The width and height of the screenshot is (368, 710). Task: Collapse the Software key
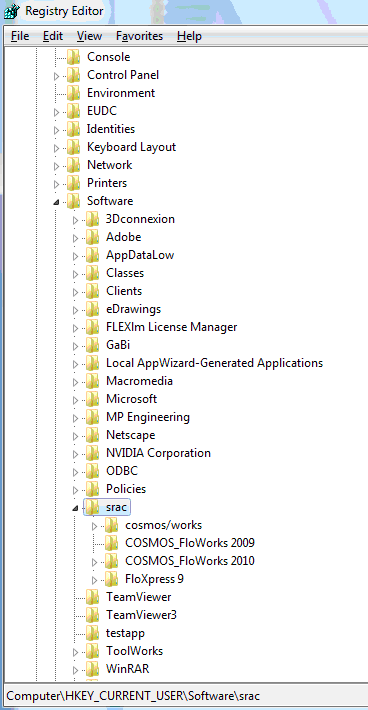click(x=56, y=202)
